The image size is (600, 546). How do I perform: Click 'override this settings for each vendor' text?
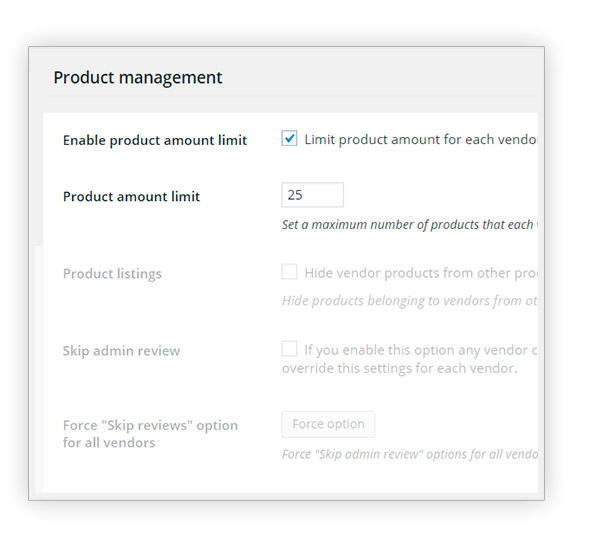(x=399, y=368)
